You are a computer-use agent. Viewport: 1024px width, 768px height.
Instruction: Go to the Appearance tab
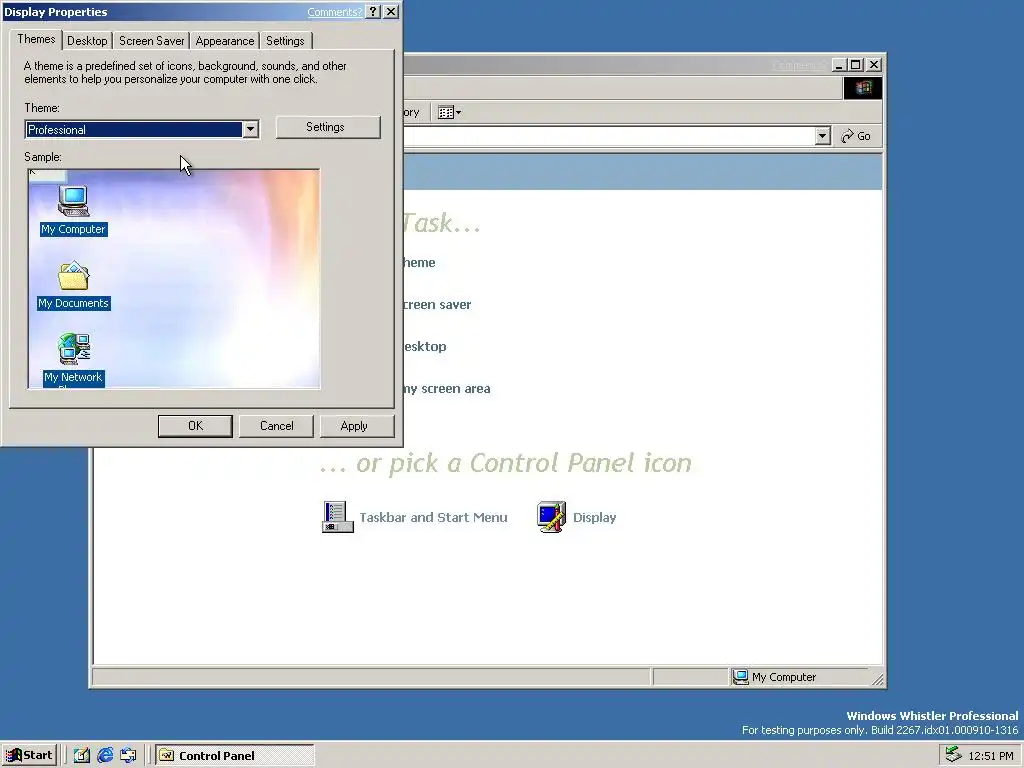click(x=225, y=40)
